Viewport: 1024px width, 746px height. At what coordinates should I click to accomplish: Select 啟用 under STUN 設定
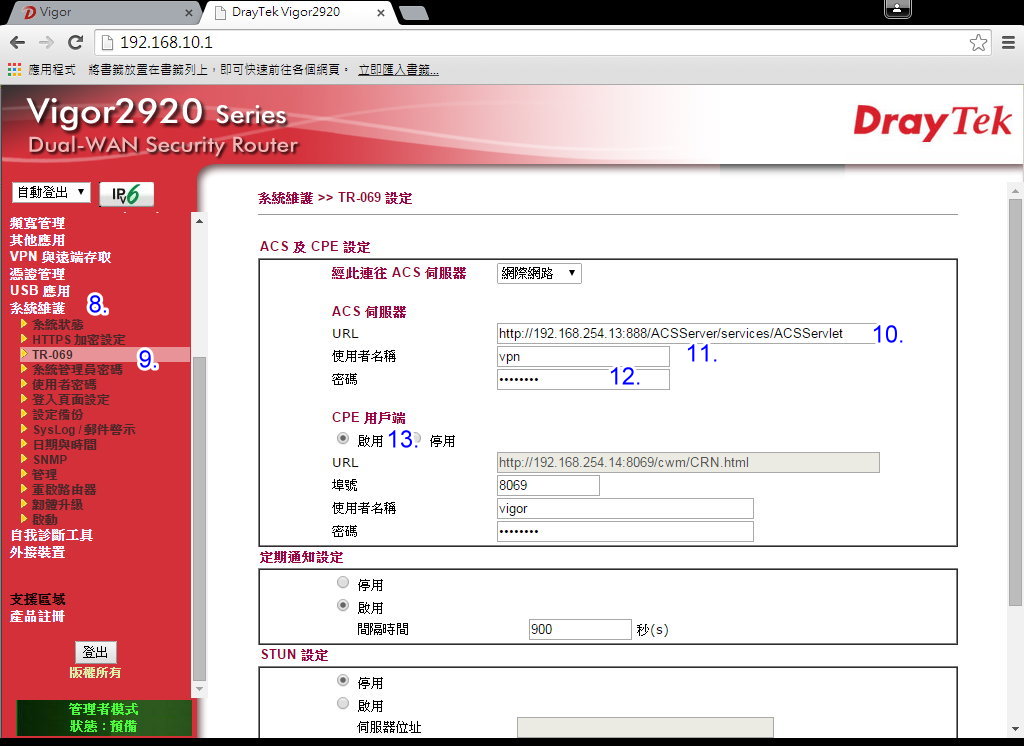tap(343, 703)
